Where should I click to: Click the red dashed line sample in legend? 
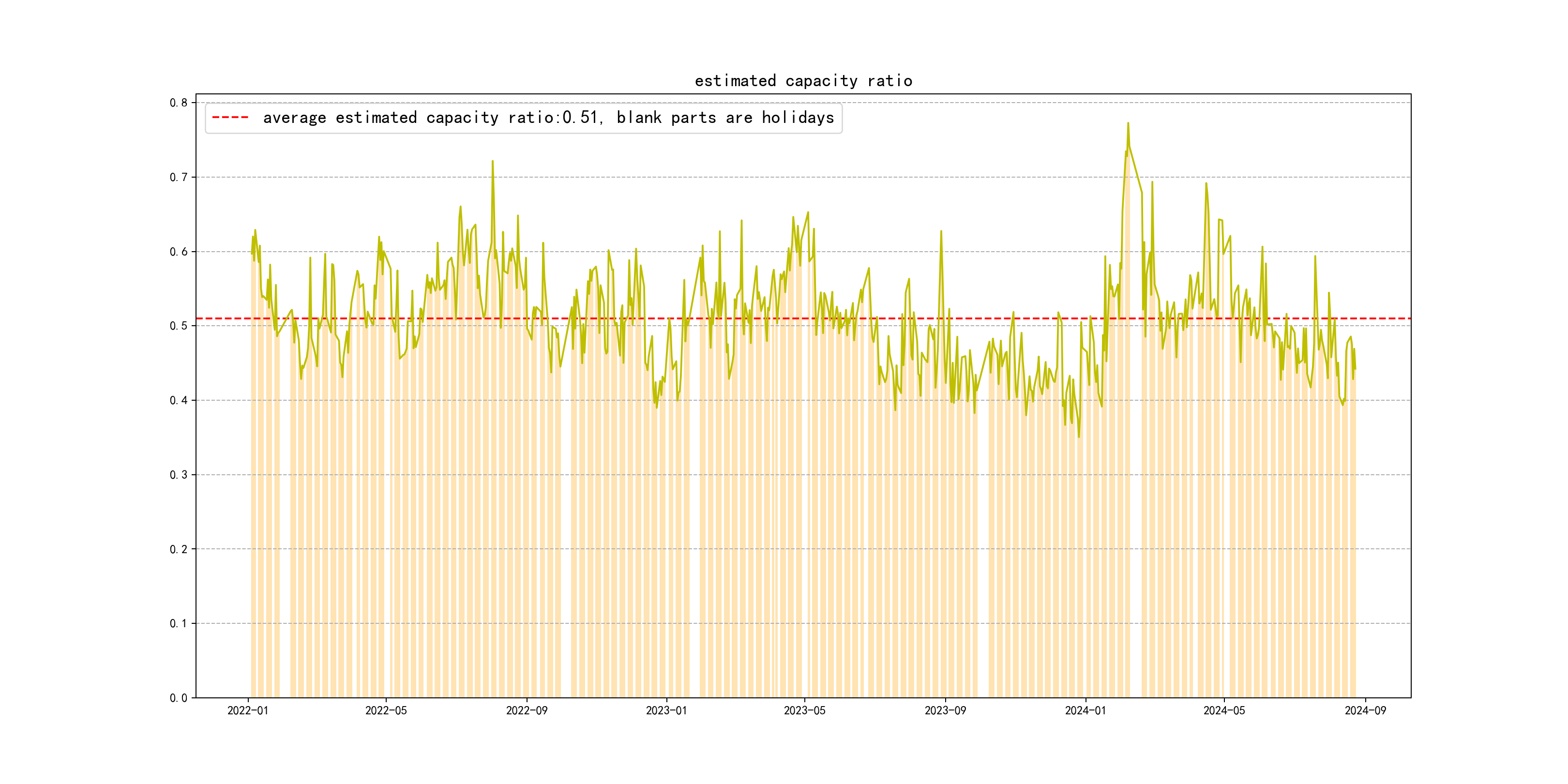pos(230,118)
